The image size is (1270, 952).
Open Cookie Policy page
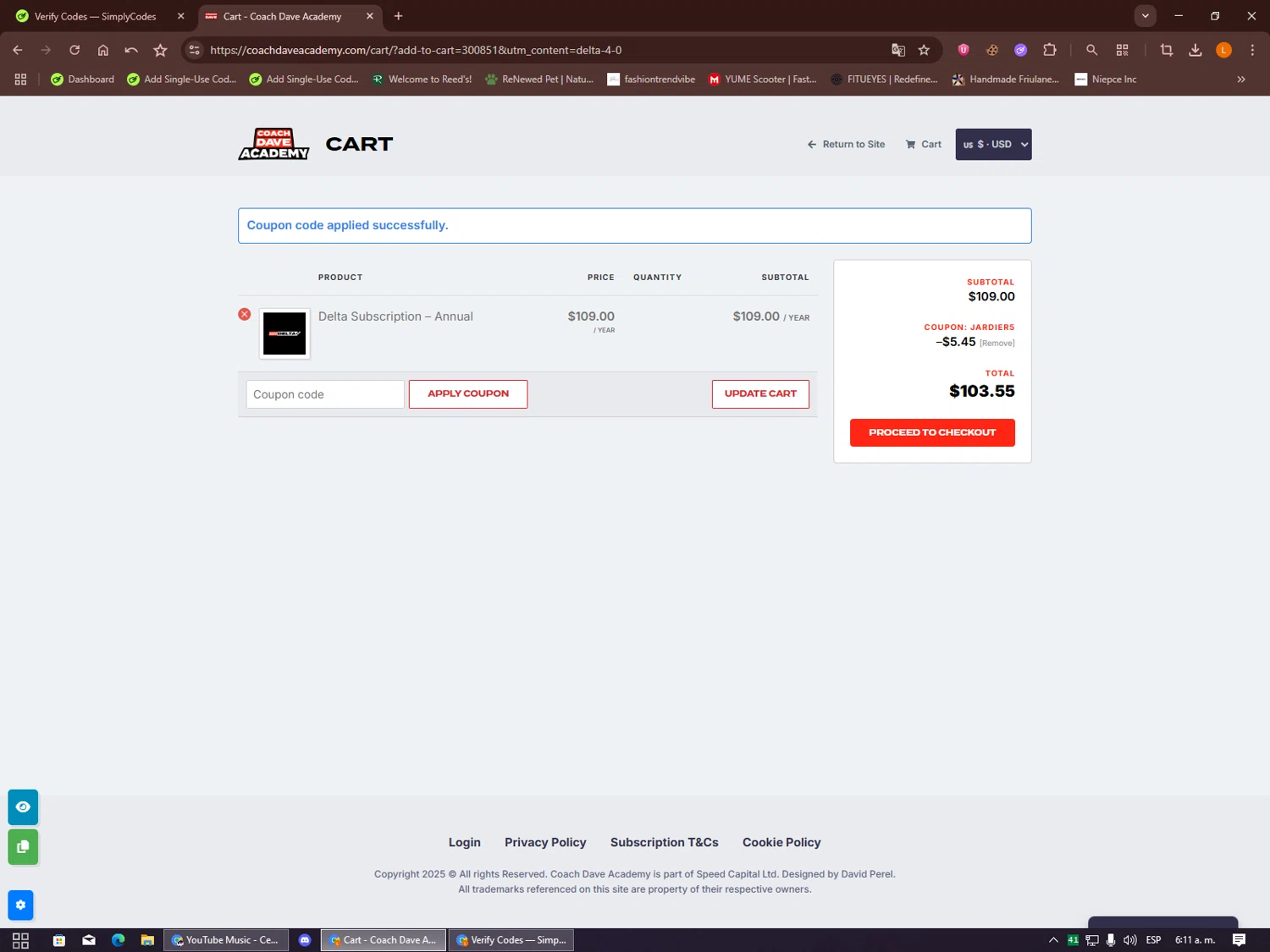point(781,842)
